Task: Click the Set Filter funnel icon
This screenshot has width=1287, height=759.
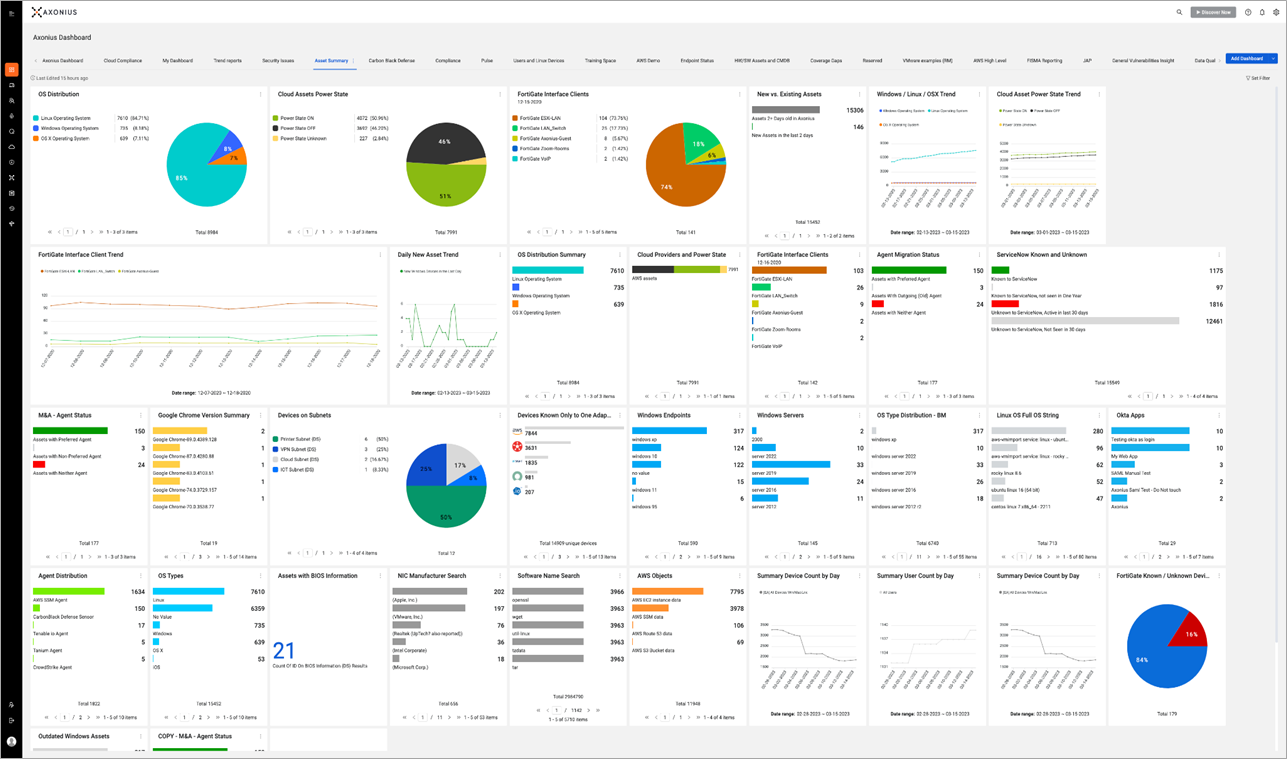Action: click(1248, 77)
